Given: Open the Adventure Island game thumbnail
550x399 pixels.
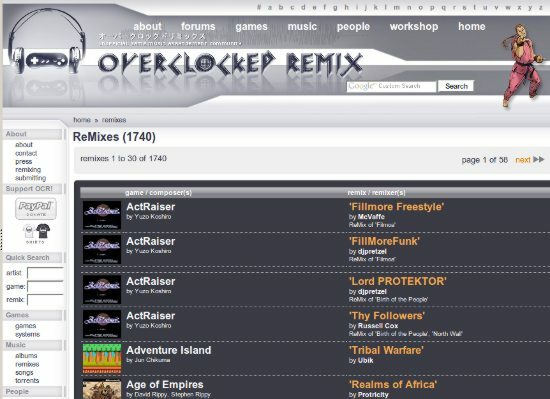Looking at the screenshot, I should click(102, 359).
